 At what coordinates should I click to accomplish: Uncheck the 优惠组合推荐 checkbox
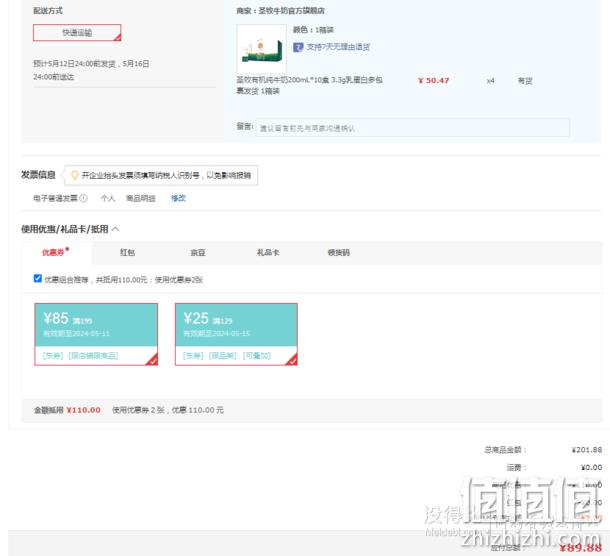[38, 279]
